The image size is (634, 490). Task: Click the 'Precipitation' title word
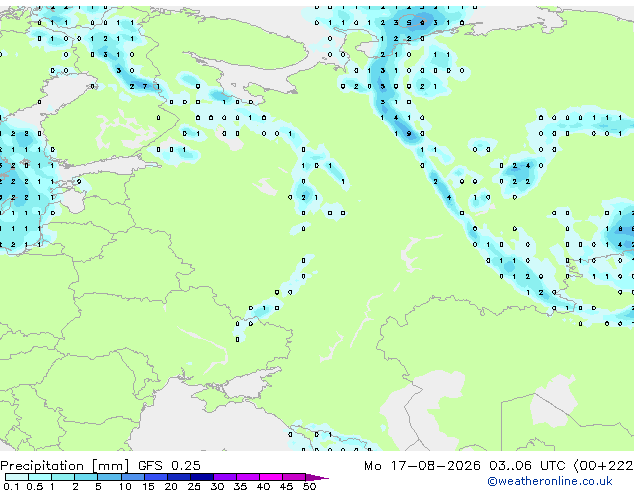[x=42, y=466]
